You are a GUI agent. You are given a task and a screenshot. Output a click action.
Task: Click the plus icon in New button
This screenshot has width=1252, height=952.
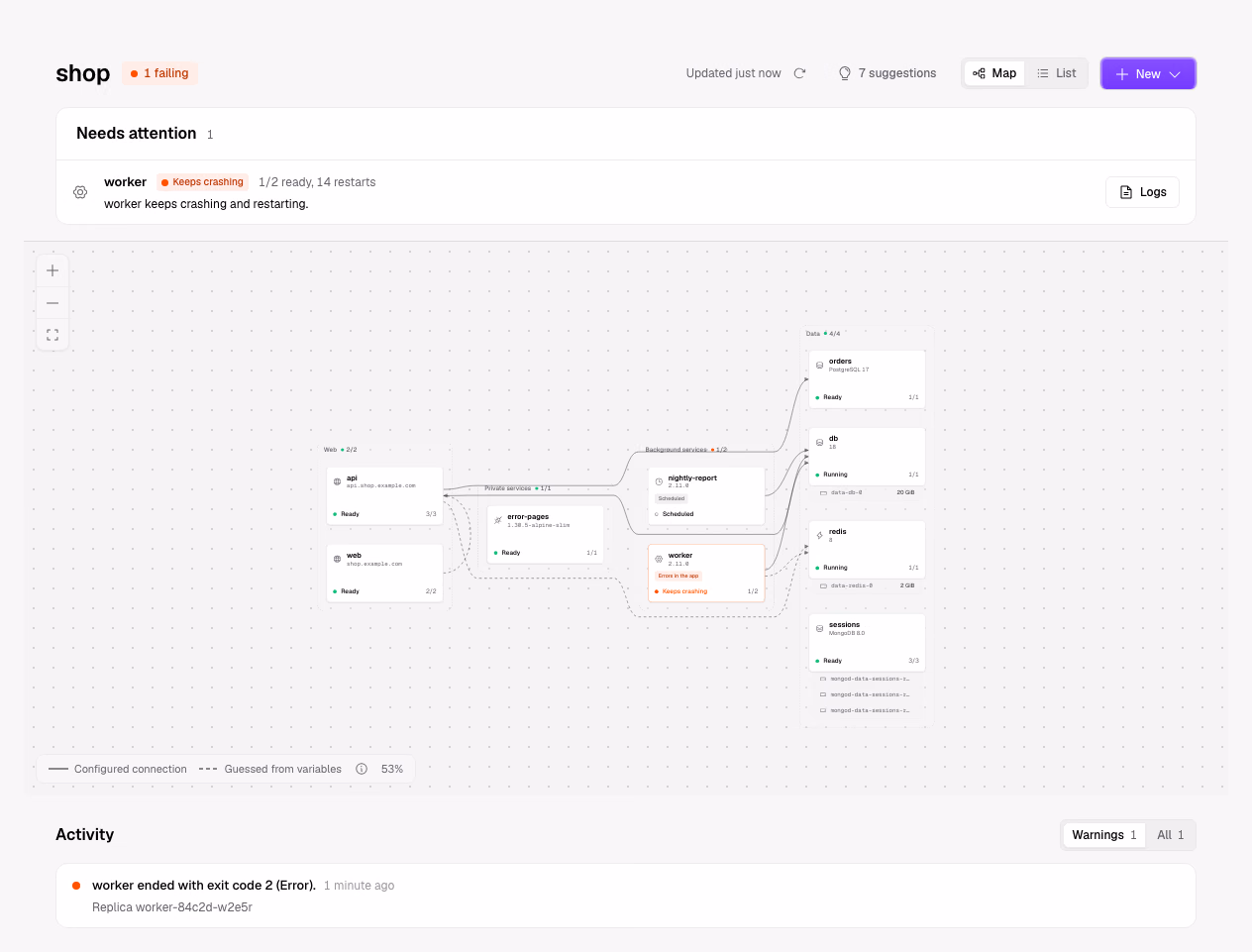coord(1122,74)
